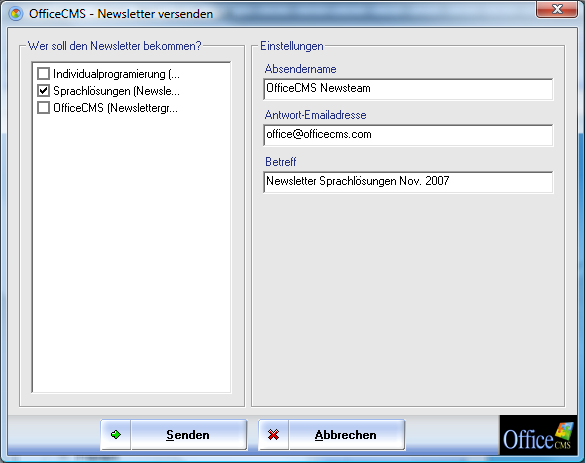Image resolution: width=585 pixels, height=463 pixels.
Task: Uncheck the Sprachlösungen newsletter group
Action: point(44,90)
